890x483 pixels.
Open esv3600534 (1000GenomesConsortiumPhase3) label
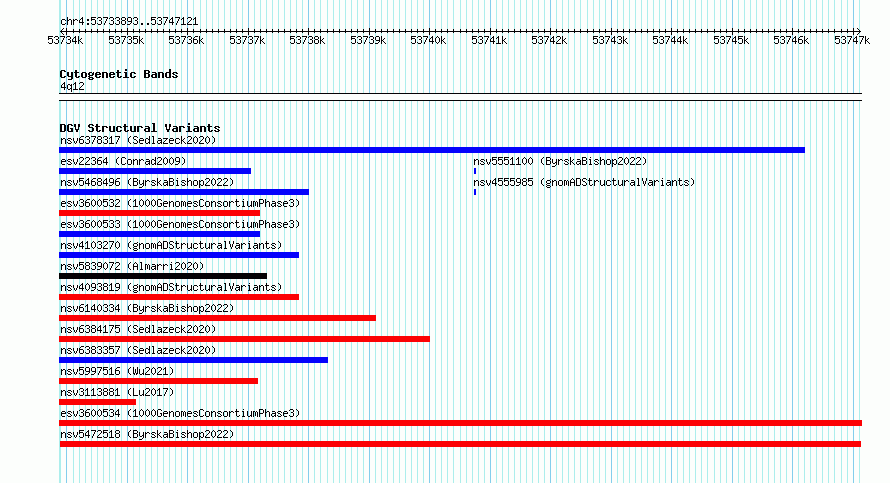click(x=180, y=413)
